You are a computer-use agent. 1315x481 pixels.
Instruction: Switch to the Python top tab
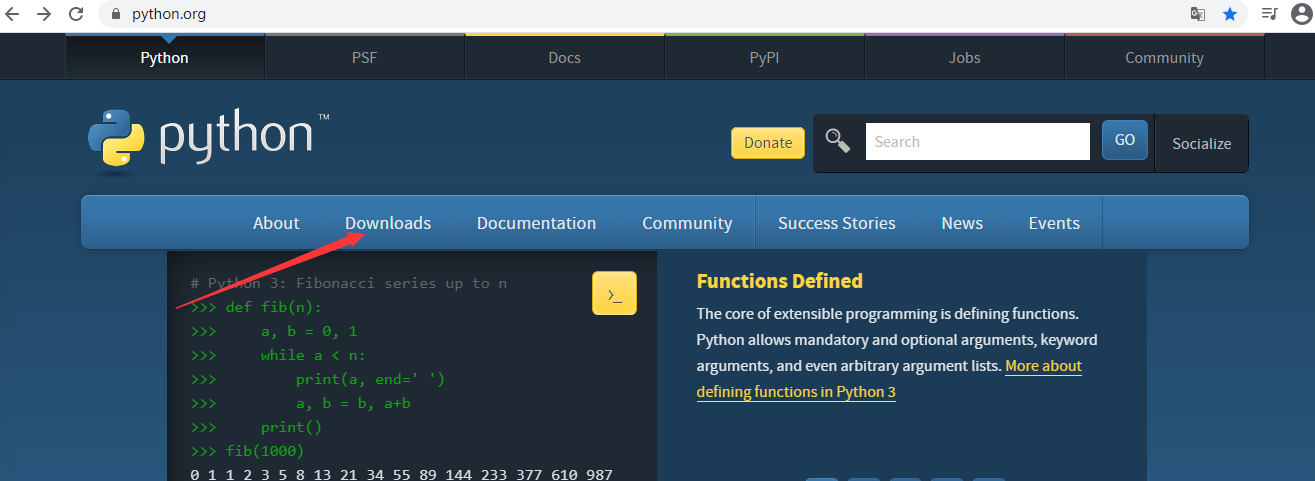coord(165,57)
